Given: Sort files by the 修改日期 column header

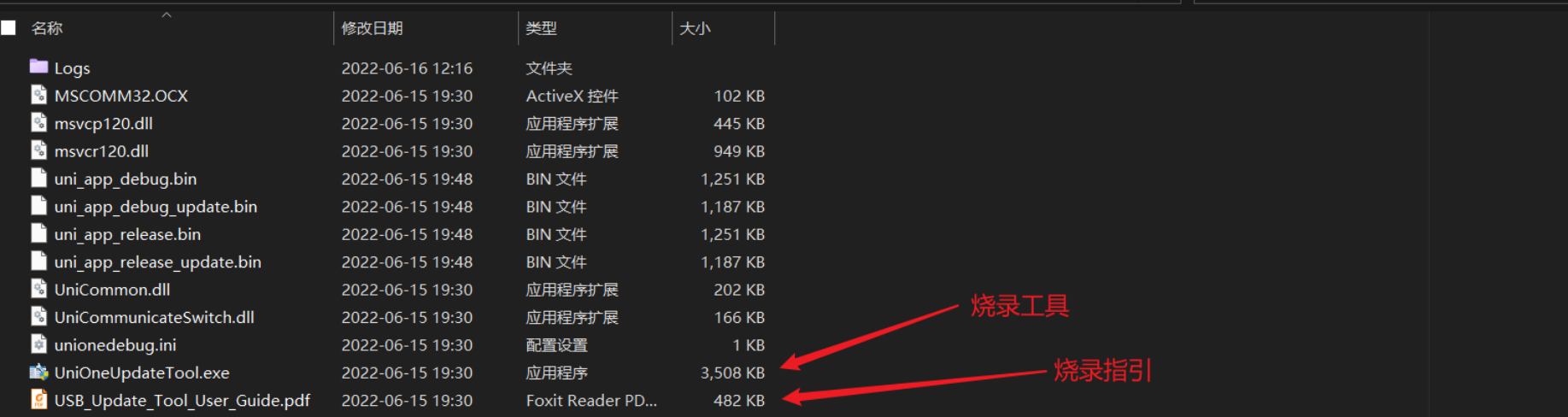Looking at the screenshot, I should point(372,28).
